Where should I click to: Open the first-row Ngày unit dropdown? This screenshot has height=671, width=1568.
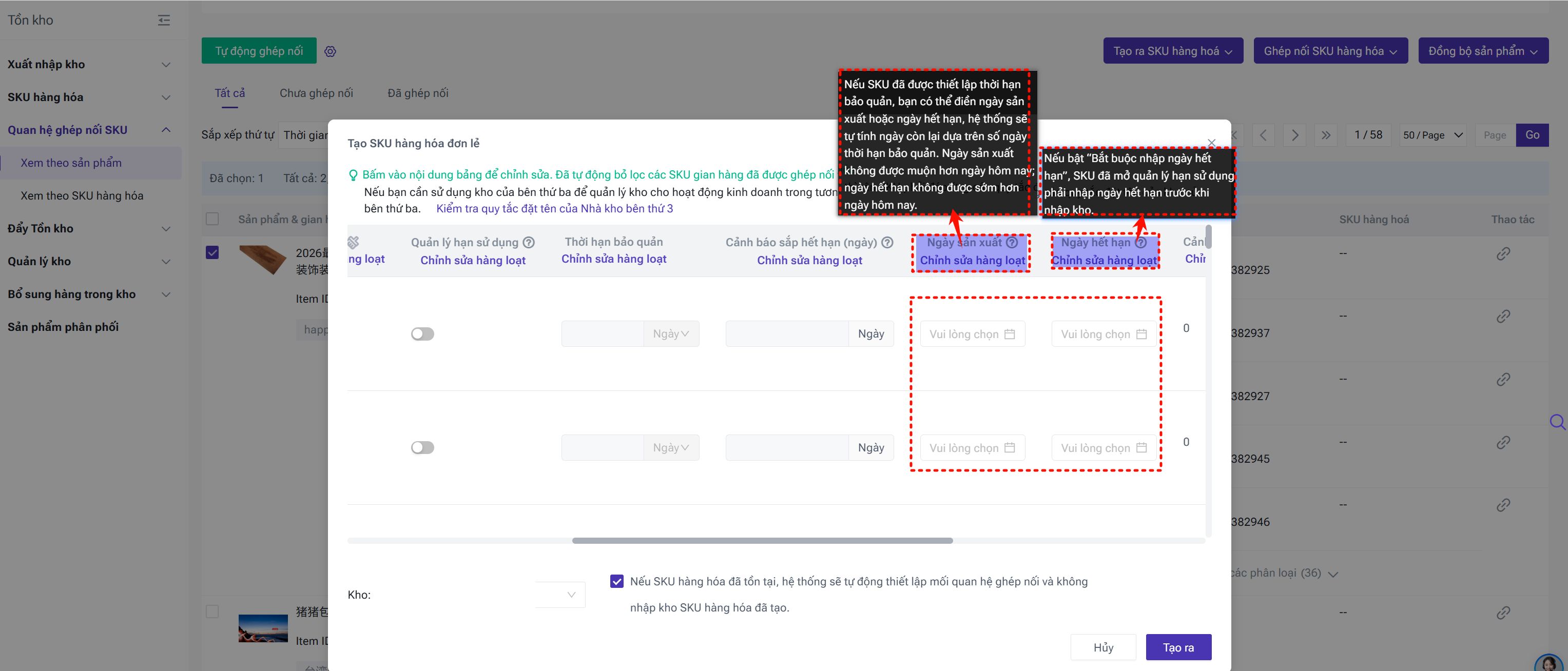click(671, 334)
